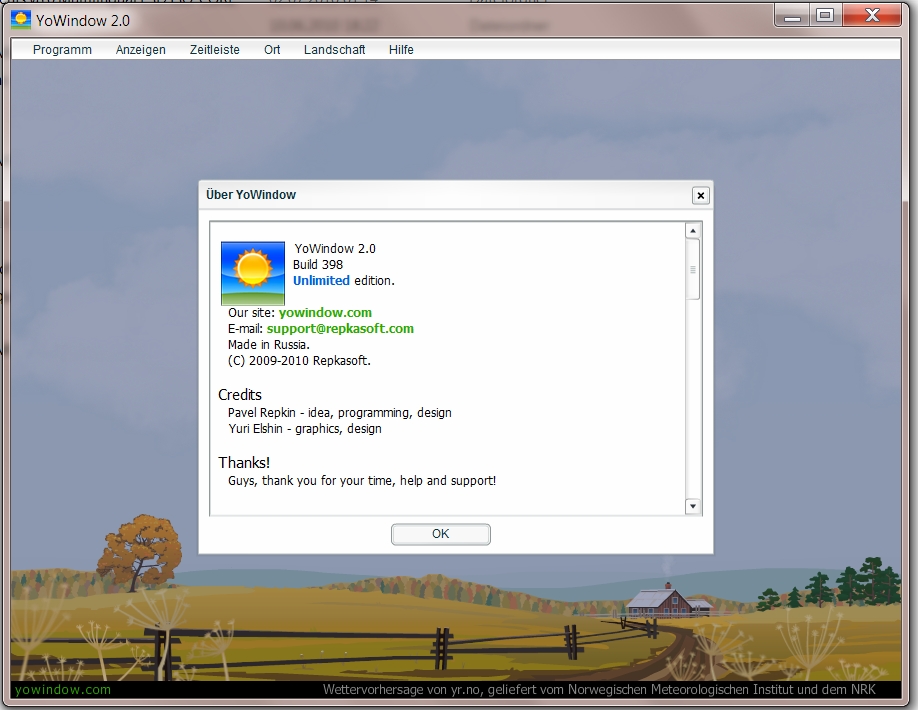This screenshot has height=710, width=918.
Task: Click yowindow.com in the bottom status bar
Action: [63, 690]
